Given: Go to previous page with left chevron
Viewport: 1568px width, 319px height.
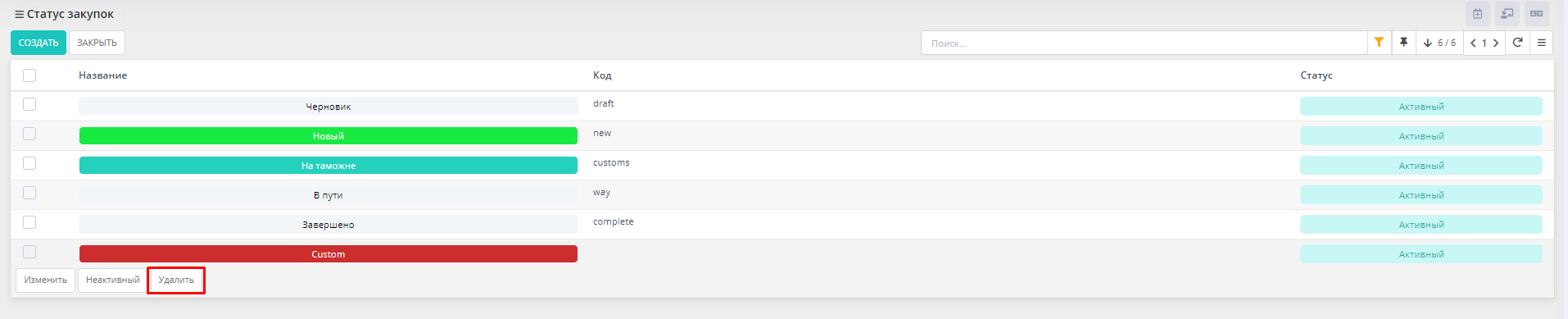Looking at the screenshot, I should (x=1473, y=43).
